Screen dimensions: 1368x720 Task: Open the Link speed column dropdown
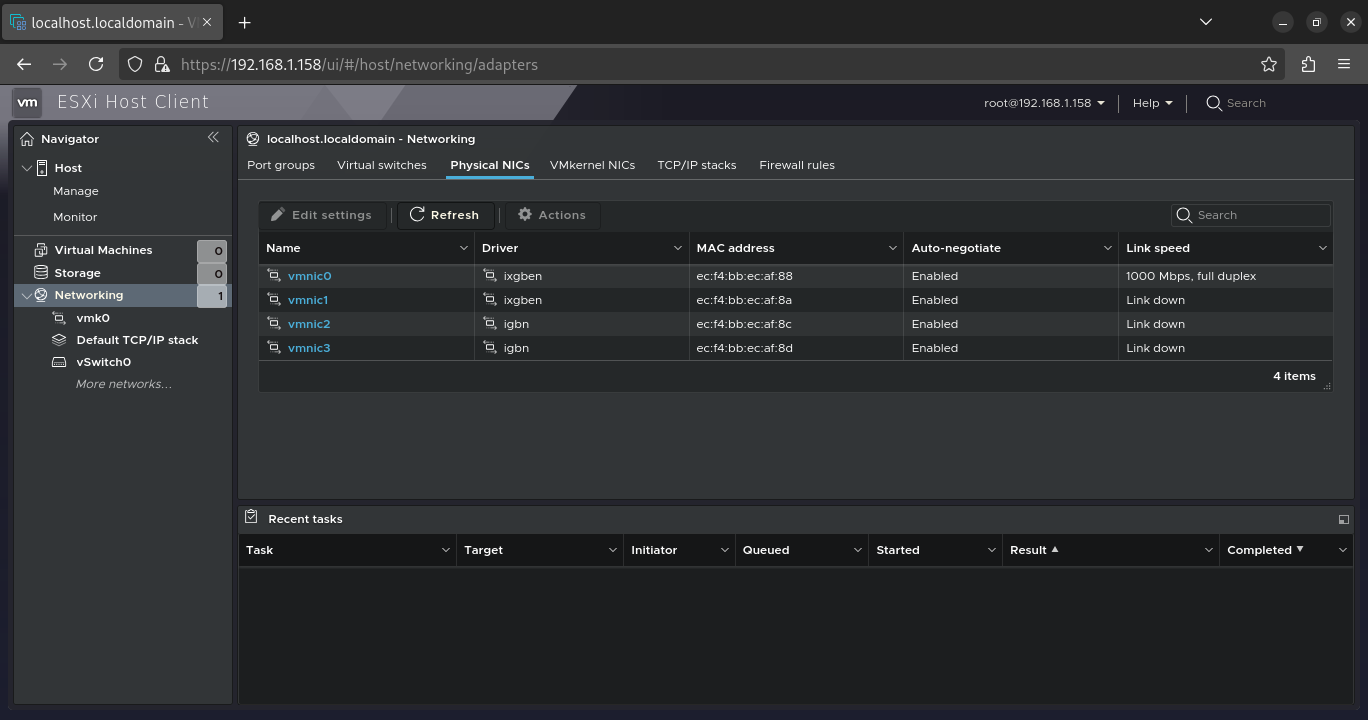pos(1322,248)
